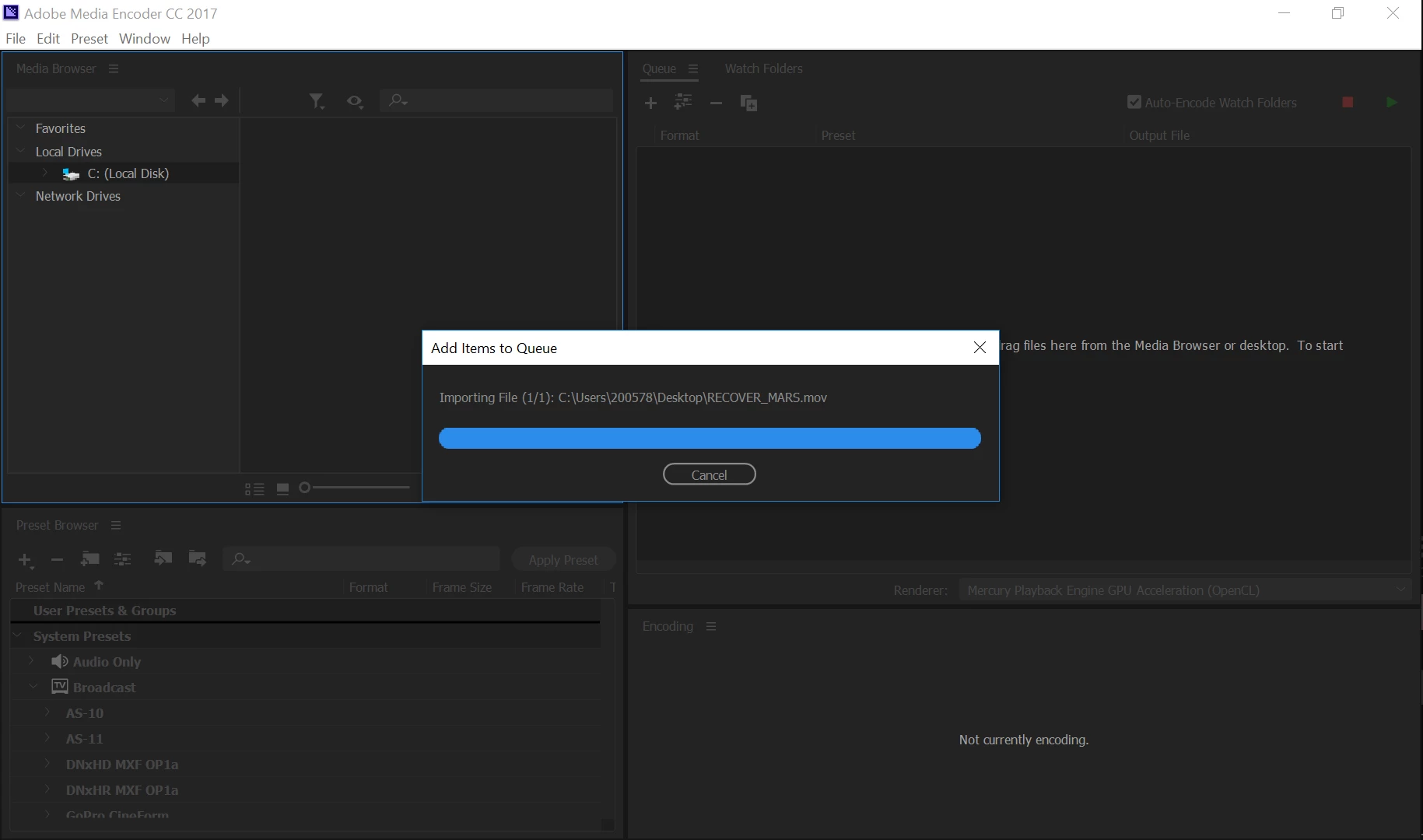This screenshot has width=1423, height=840.
Task: Expand the AS-11 preset folder
Action: (x=47, y=737)
